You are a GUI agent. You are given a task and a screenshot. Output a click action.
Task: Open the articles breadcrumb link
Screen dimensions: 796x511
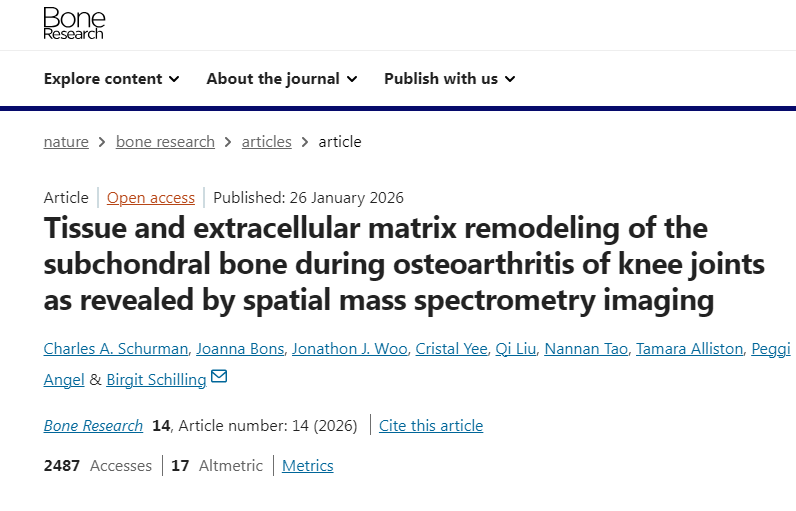point(266,142)
